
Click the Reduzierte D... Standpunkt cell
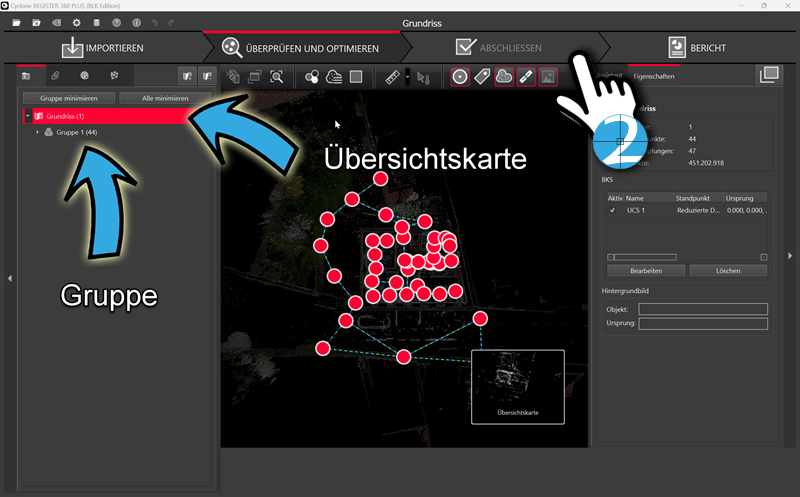click(698, 210)
